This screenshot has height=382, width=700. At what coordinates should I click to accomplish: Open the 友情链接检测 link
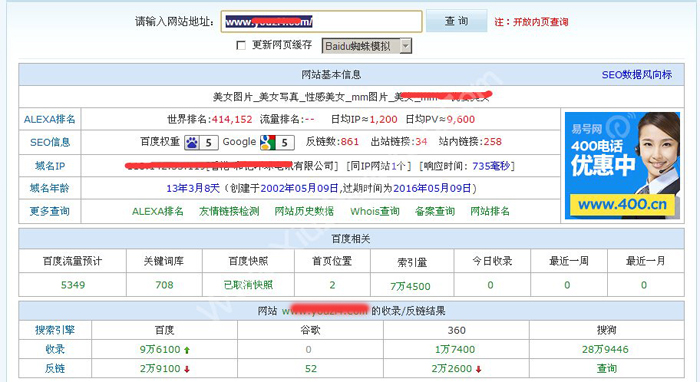[229, 212]
